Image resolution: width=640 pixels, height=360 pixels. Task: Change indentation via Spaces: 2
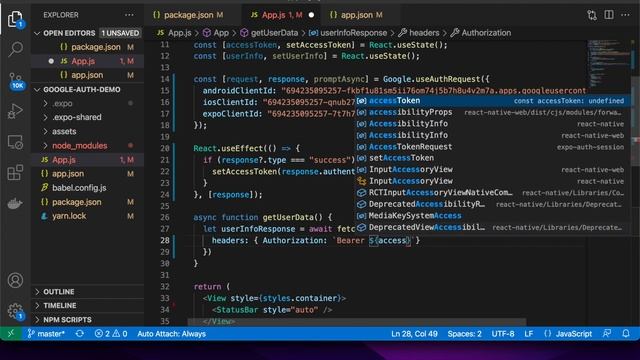[x=464, y=333]
